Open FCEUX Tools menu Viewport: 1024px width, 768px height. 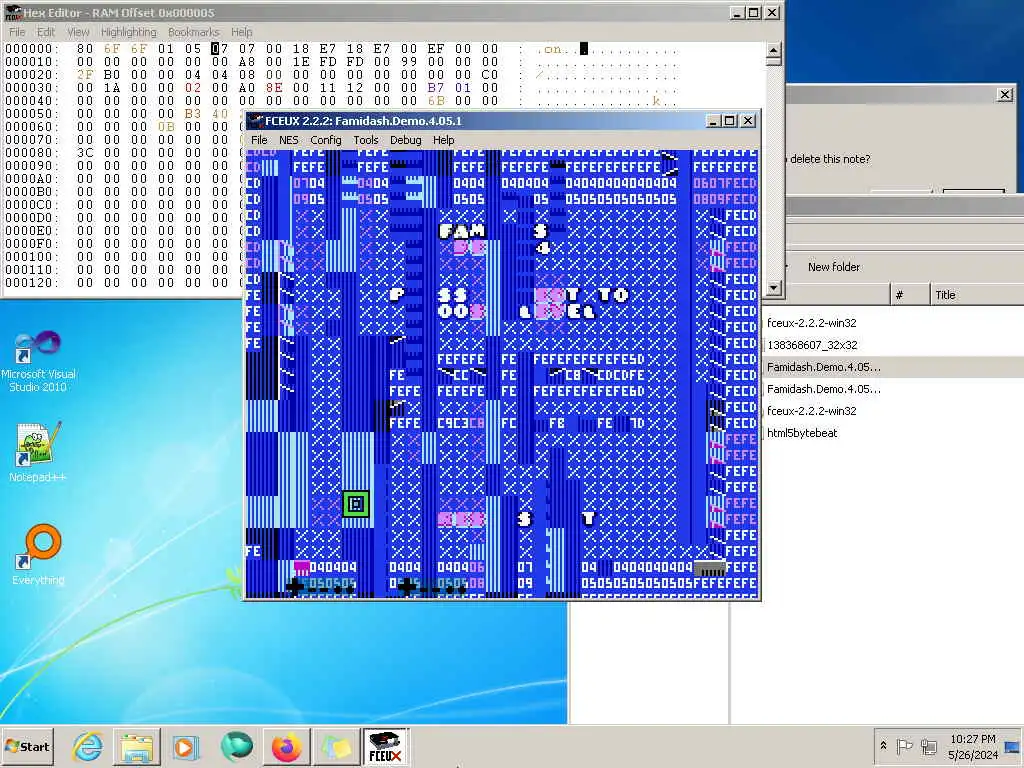pyautogui.click(x=366, y=140)
